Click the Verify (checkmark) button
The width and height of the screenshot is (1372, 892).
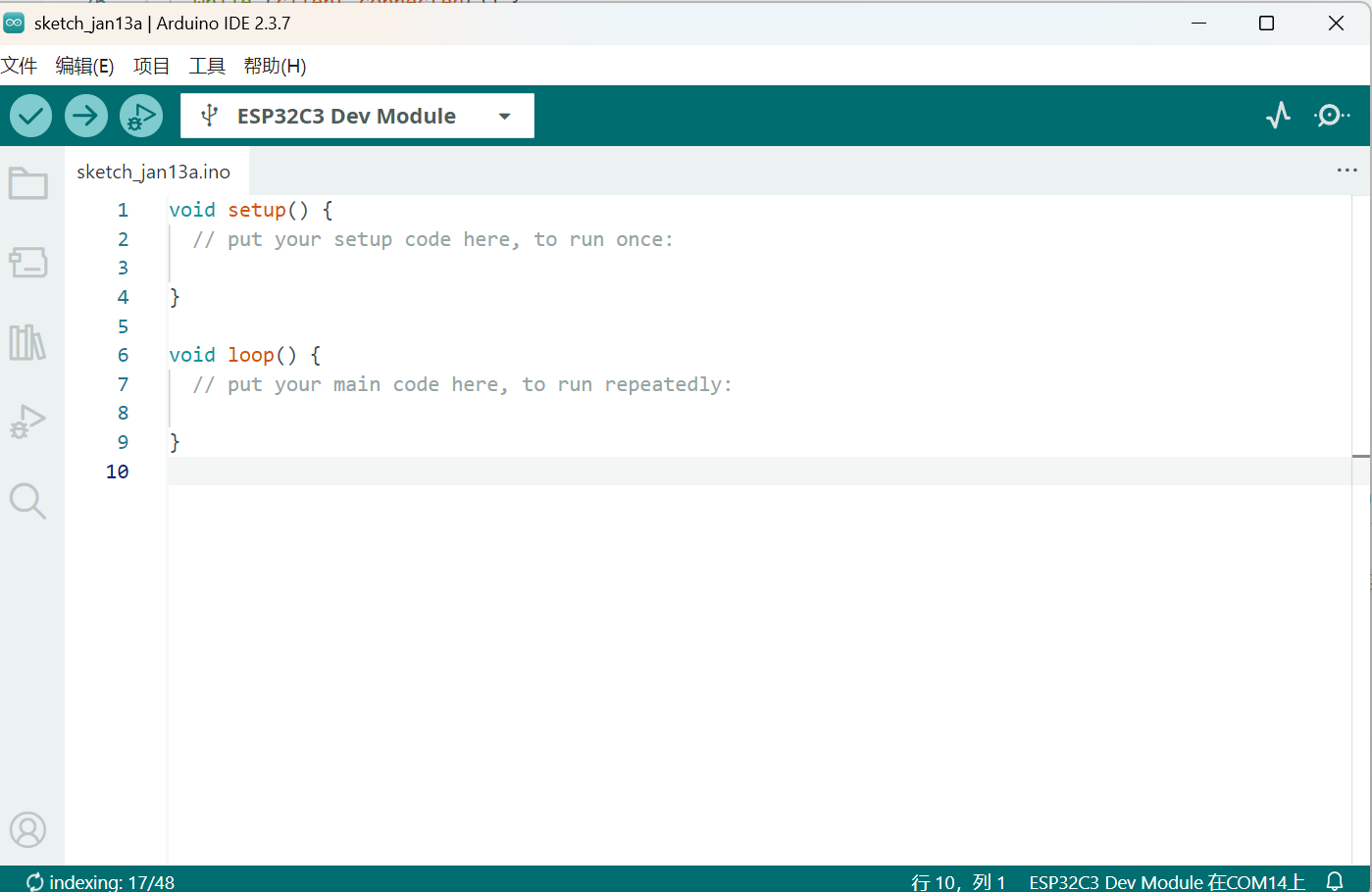point(31,116)
